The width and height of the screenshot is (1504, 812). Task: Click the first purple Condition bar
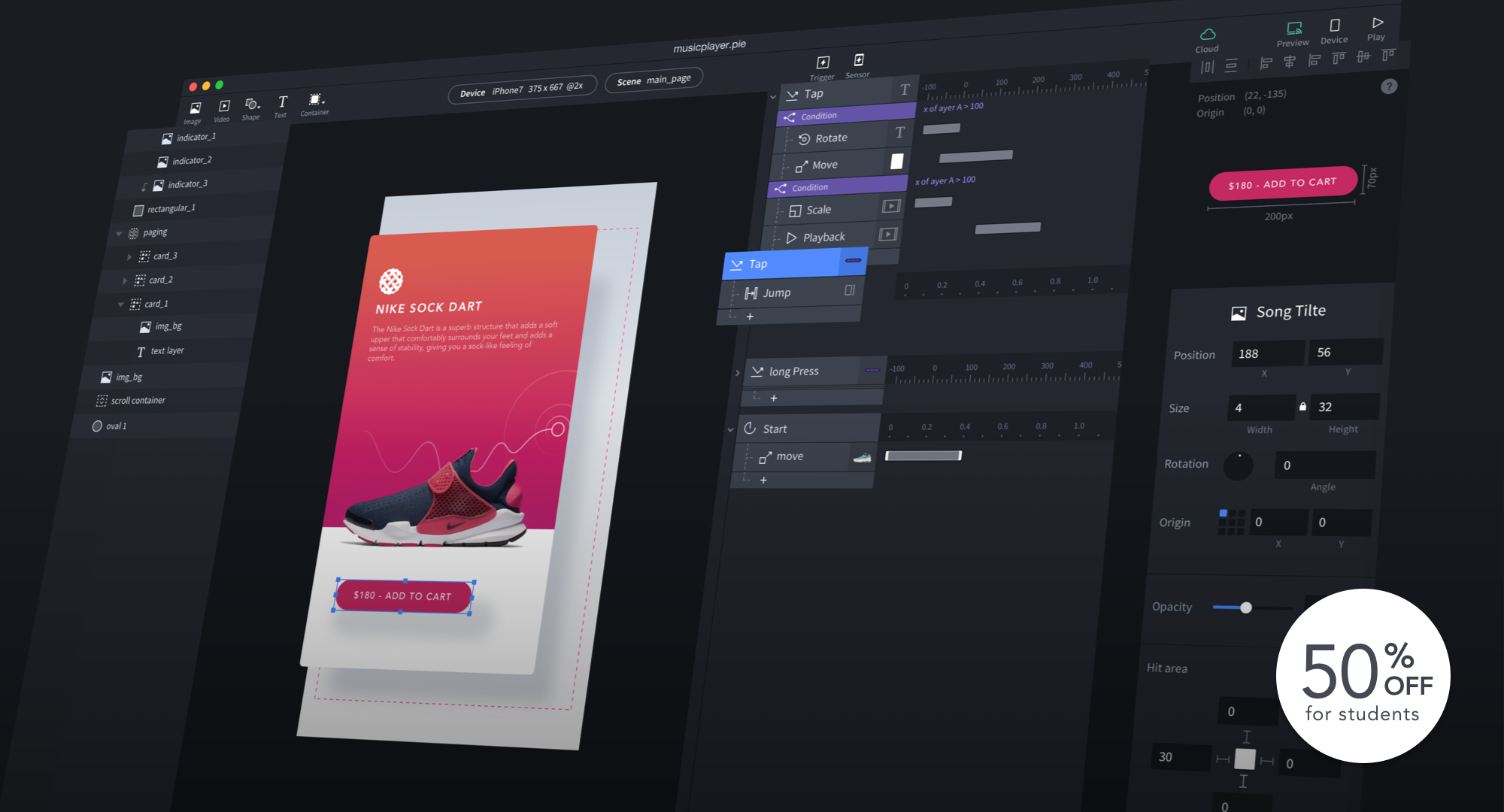[846, 114]
